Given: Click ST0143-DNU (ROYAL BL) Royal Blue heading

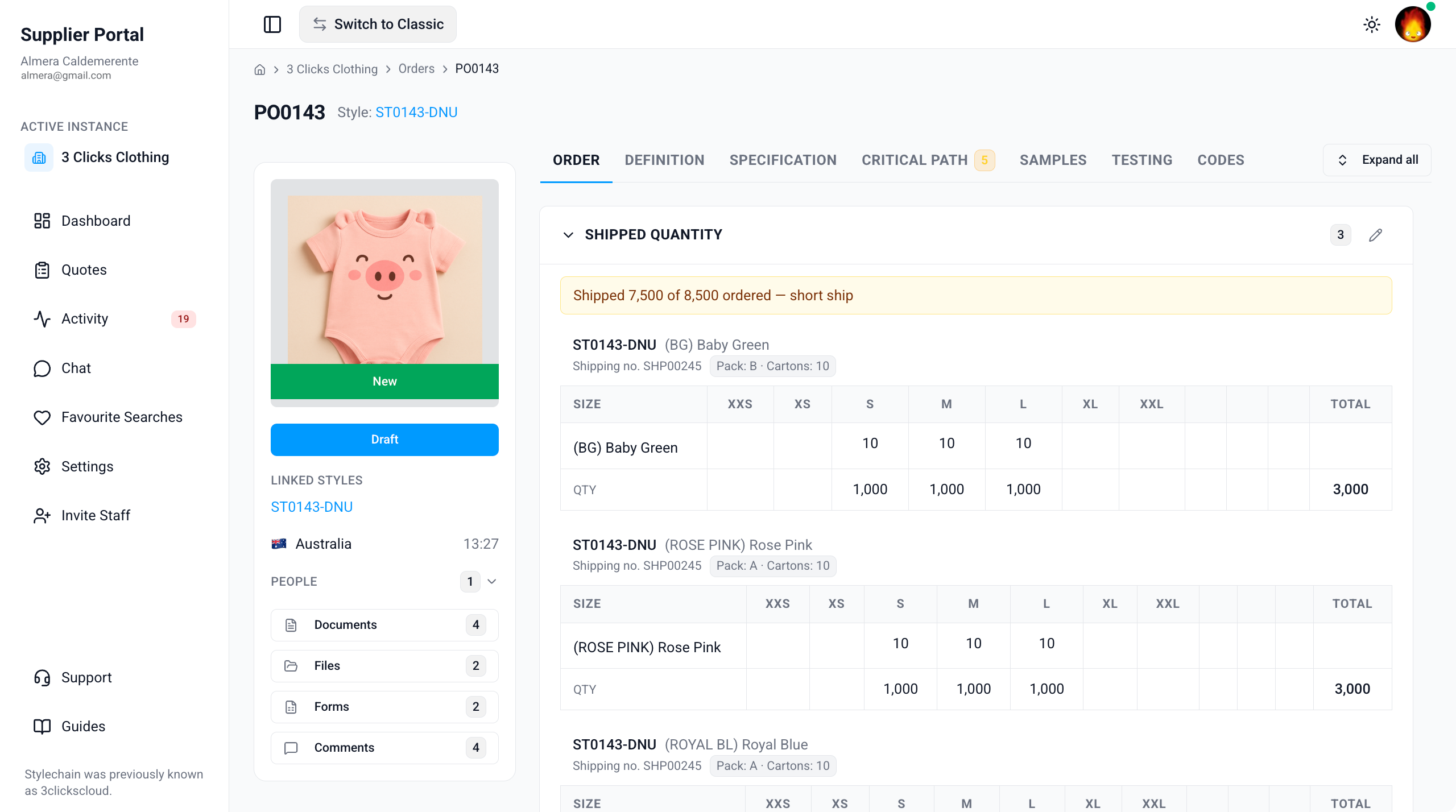Looking at the screenshot, I should click(x=690, y=745).
